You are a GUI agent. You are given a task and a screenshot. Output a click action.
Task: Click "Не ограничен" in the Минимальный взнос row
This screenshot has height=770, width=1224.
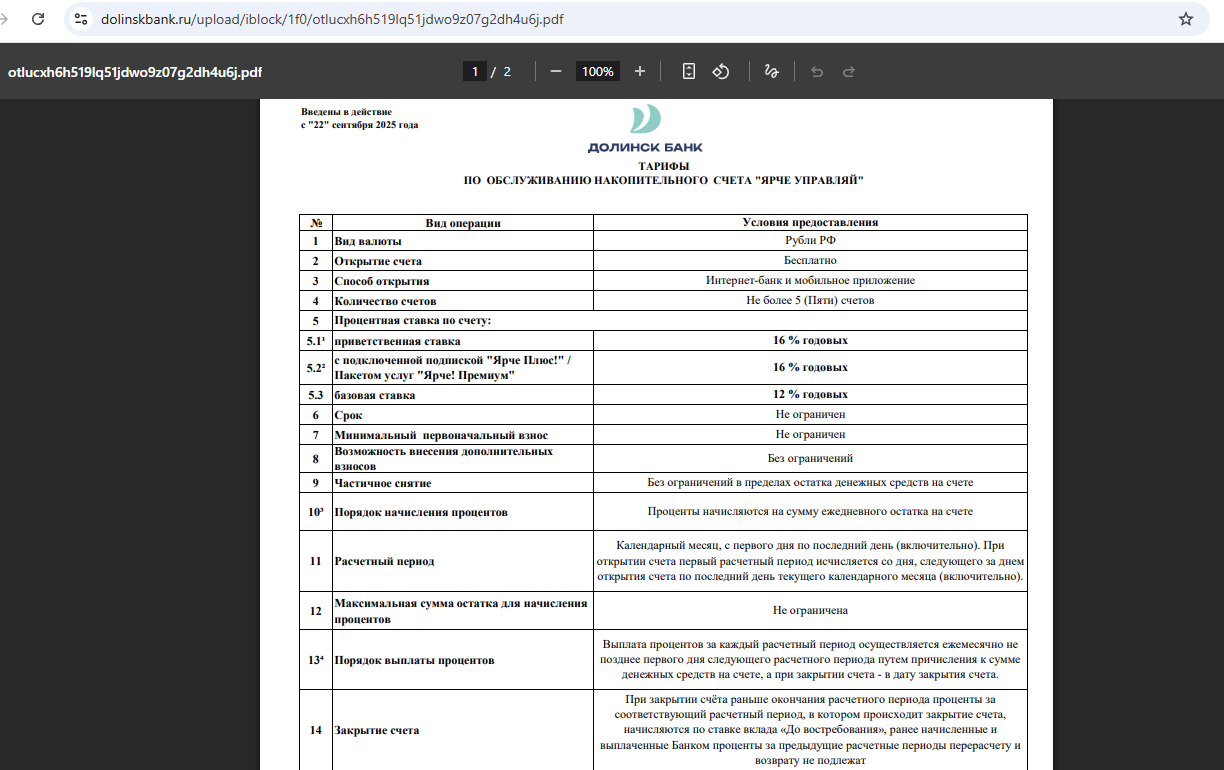[x=810, y=434]
